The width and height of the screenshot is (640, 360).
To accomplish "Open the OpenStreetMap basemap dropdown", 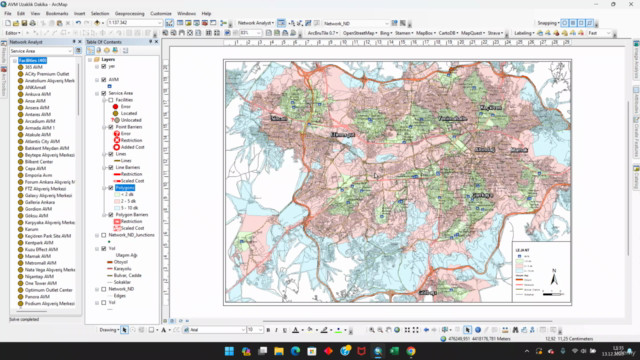I will [360, 33].
